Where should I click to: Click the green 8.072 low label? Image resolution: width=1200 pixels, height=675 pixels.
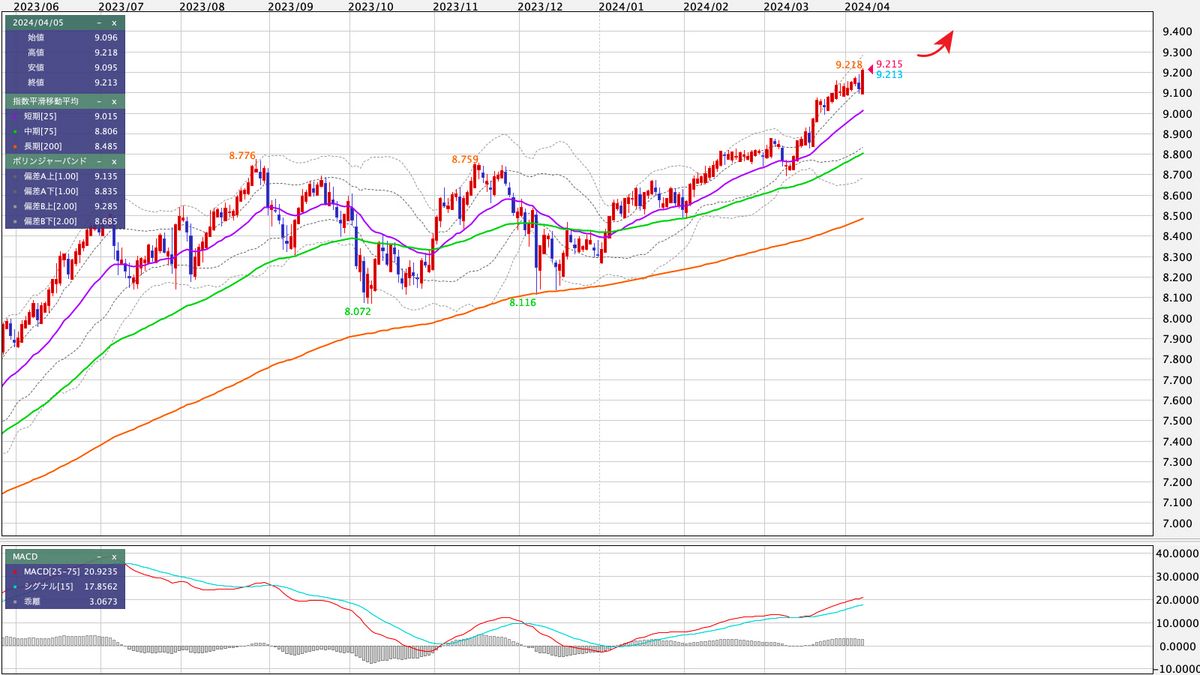pos(358,312)
